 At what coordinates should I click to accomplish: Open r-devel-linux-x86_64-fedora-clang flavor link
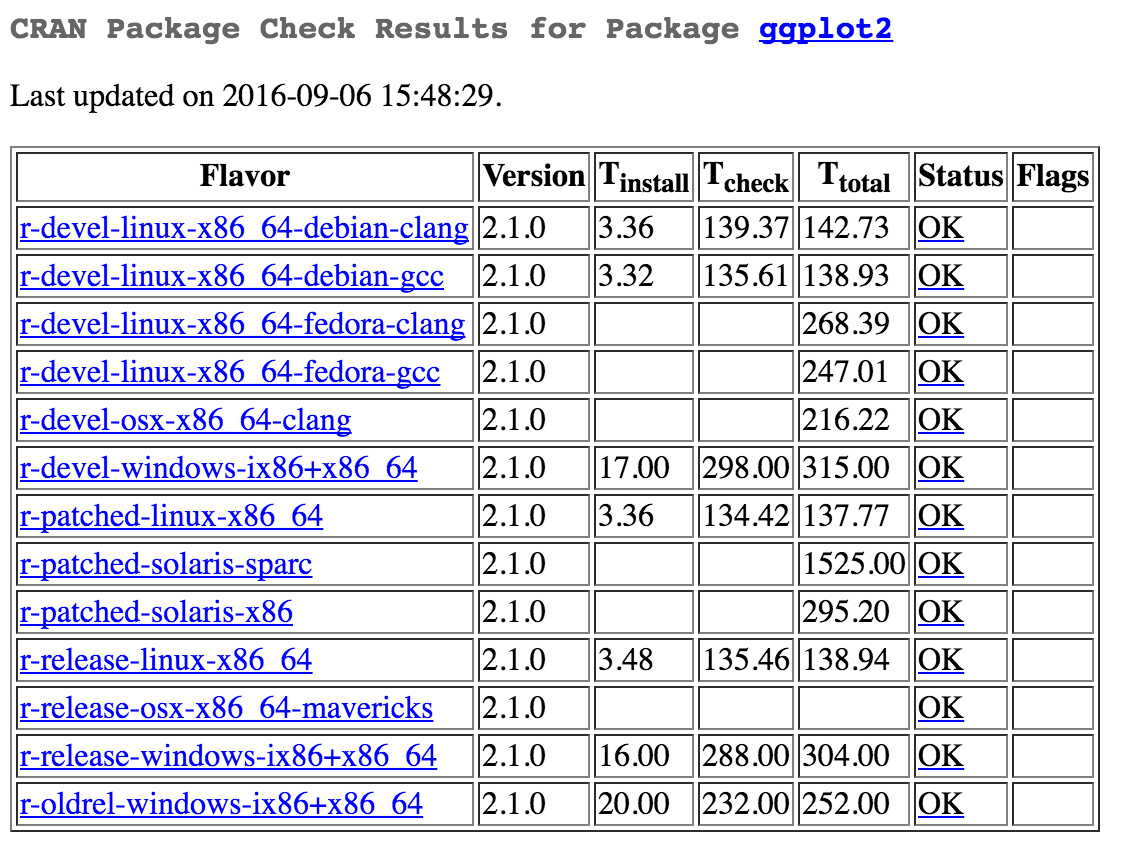pos(243,324)
